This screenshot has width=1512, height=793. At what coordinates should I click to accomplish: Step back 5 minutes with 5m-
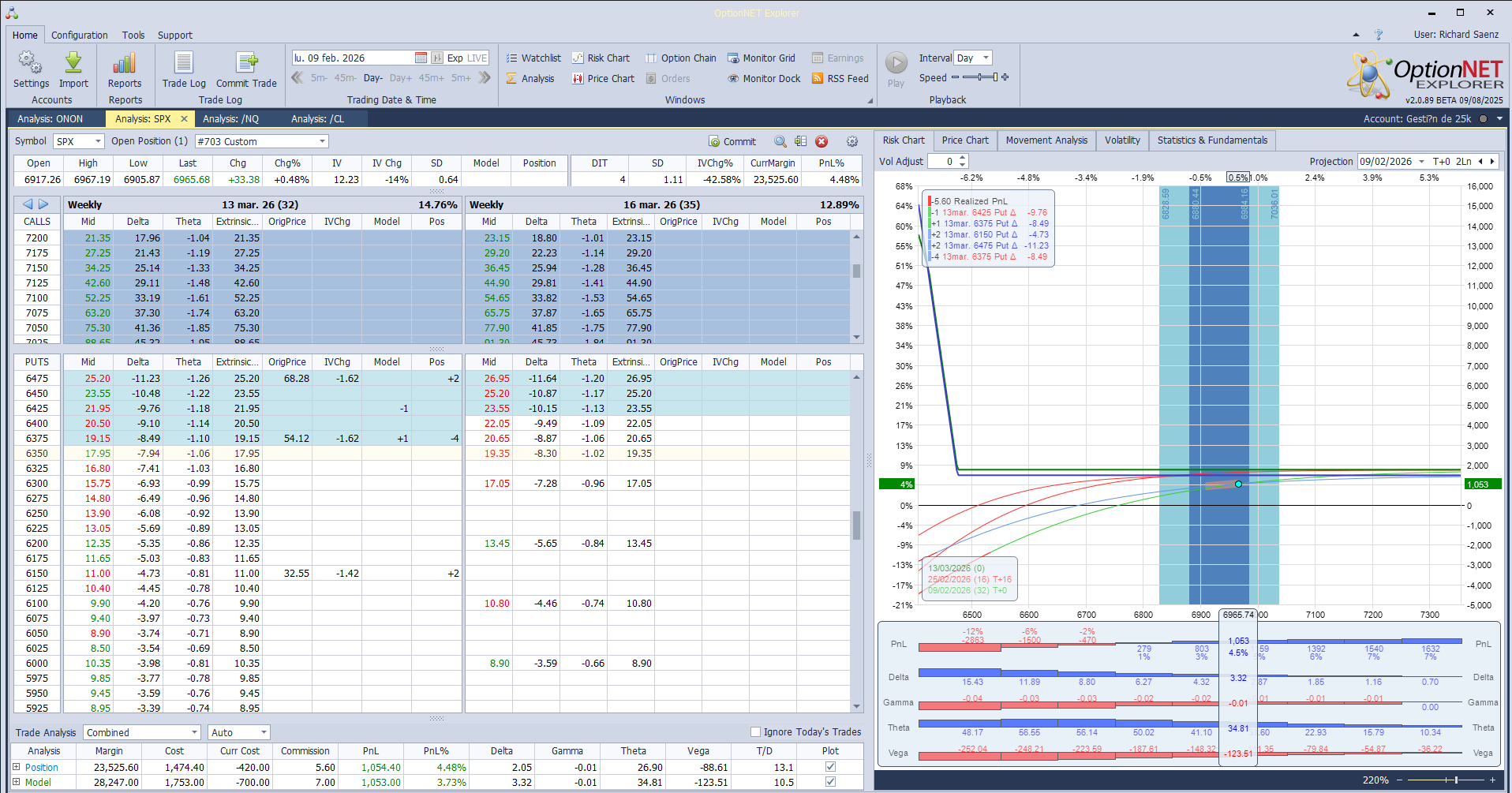tap(319, 77)
